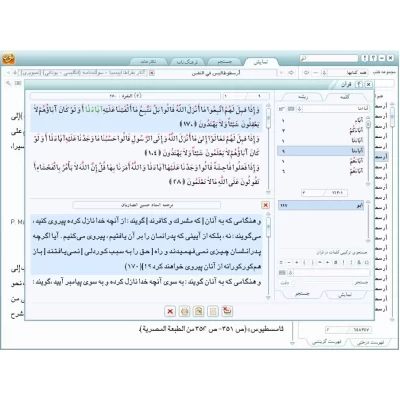Screen dimensions: 400x400
Task: Select last word row with count ۶
Action: pos(321,171)
